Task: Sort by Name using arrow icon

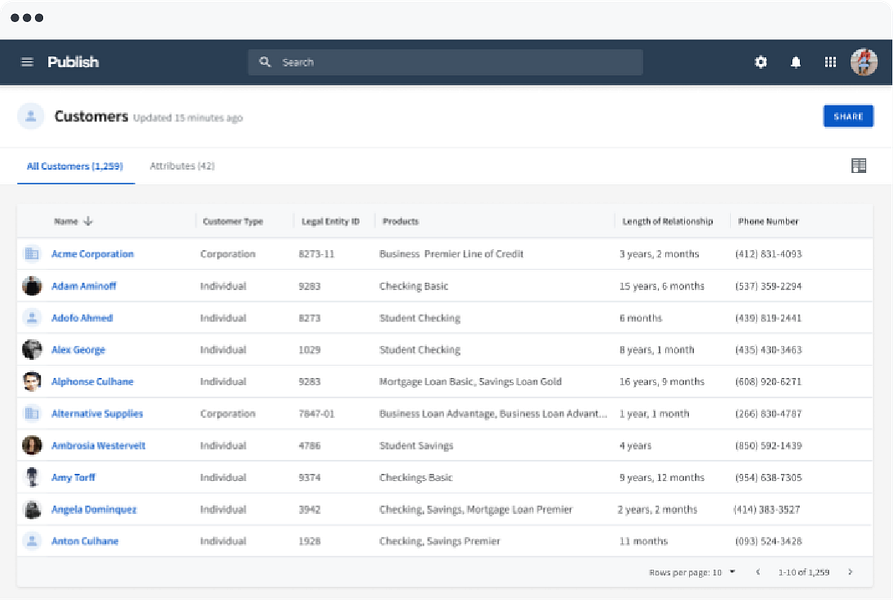Action: (88, 221)
